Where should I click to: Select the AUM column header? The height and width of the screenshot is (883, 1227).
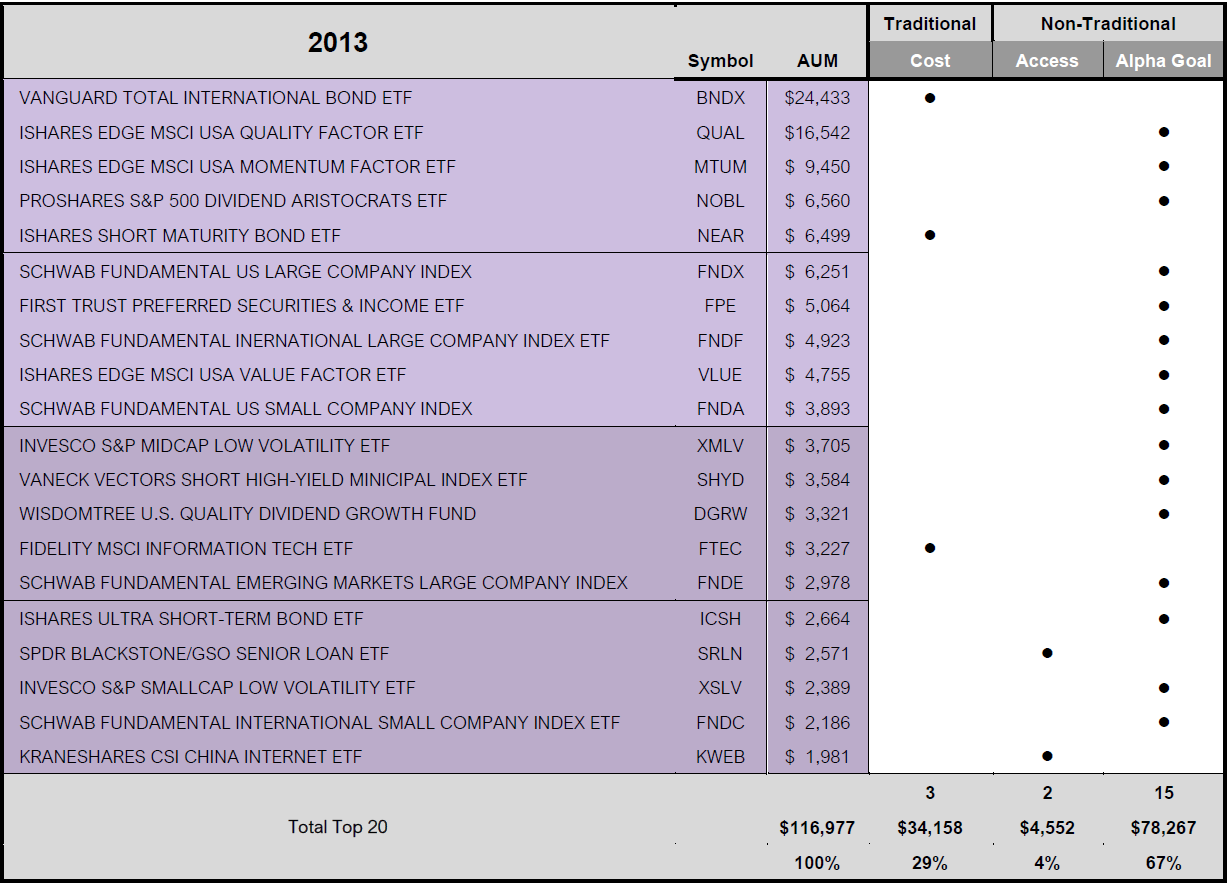[x=817, y=61]
